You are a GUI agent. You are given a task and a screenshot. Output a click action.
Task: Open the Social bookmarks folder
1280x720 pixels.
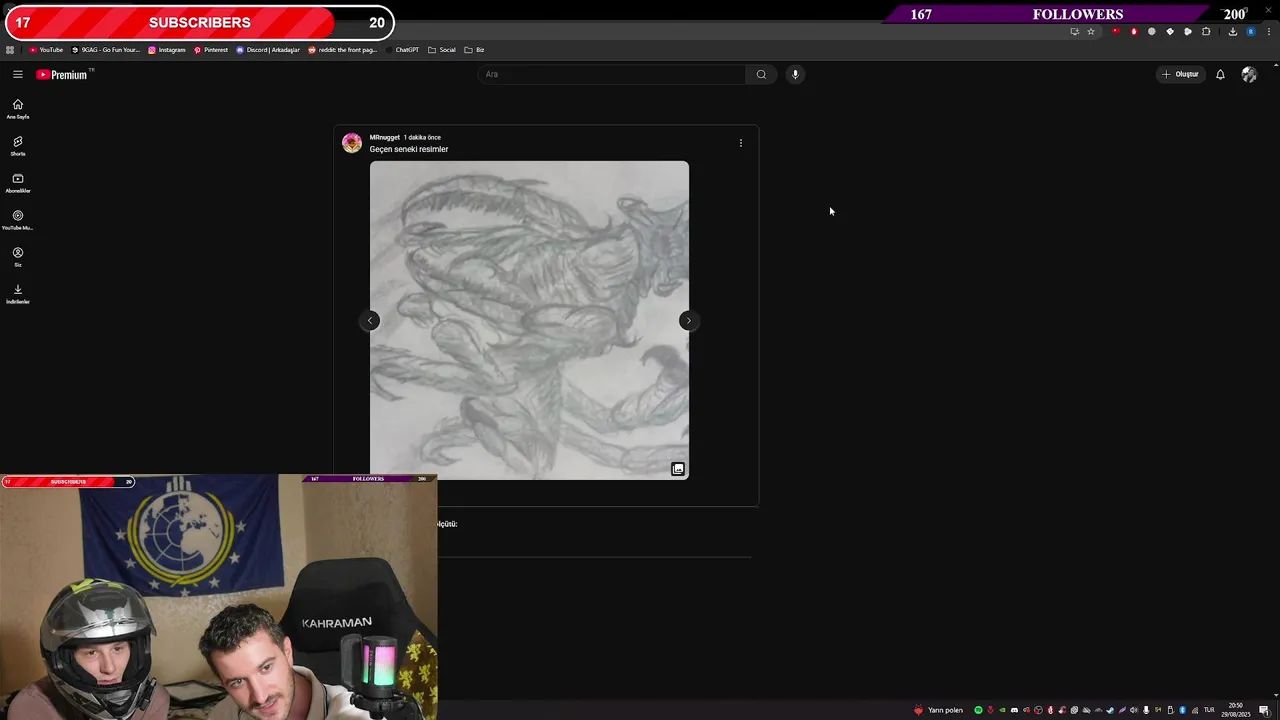[442, 50]
